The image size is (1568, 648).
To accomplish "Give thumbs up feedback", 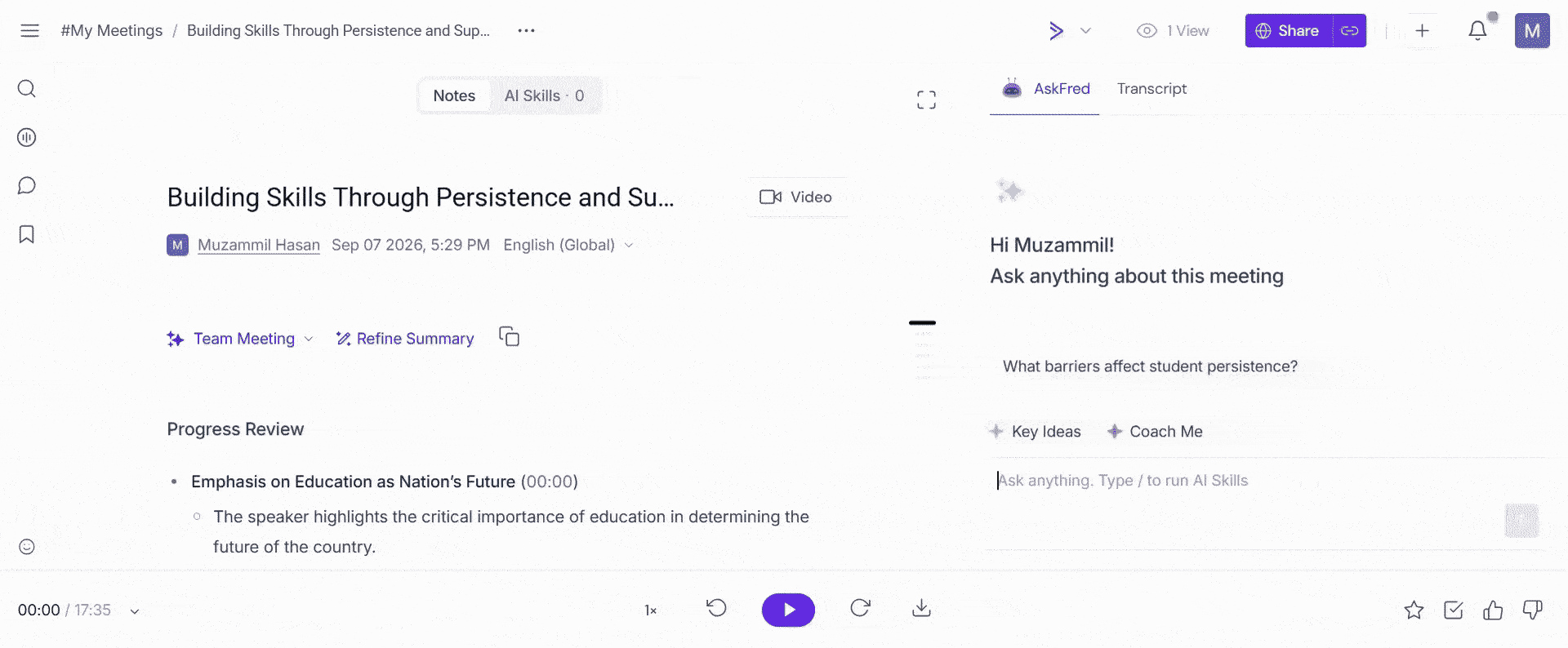I will click(x=1493, y=610).
